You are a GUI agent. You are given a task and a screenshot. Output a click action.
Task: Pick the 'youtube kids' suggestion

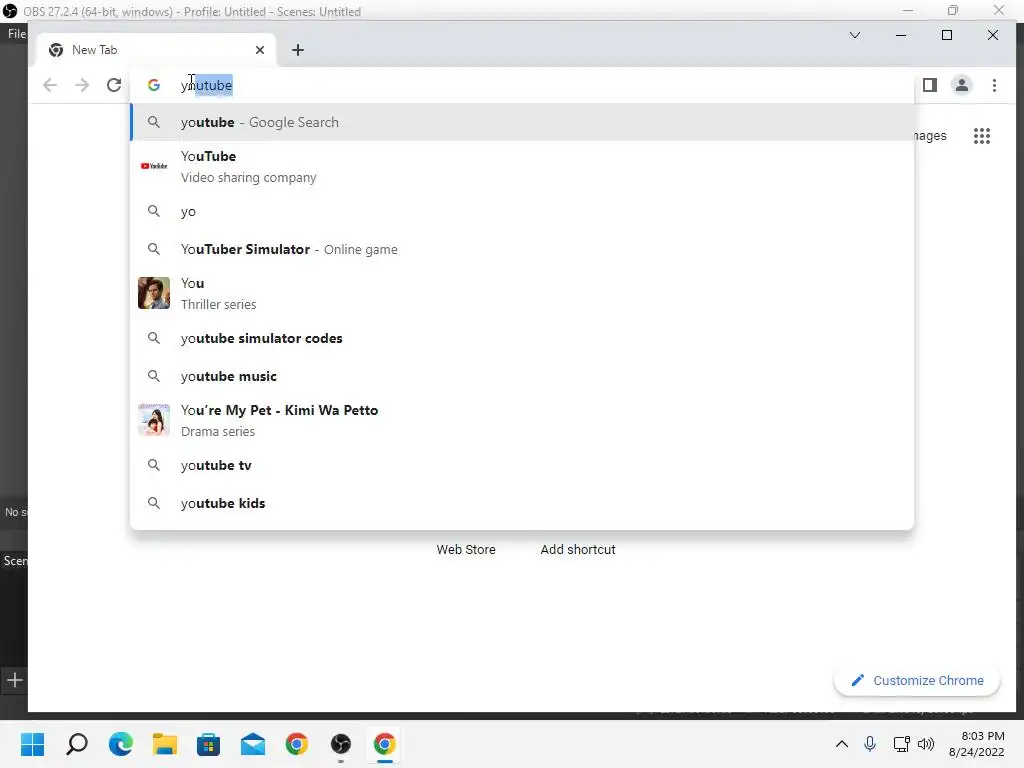[x=522, y=503]
